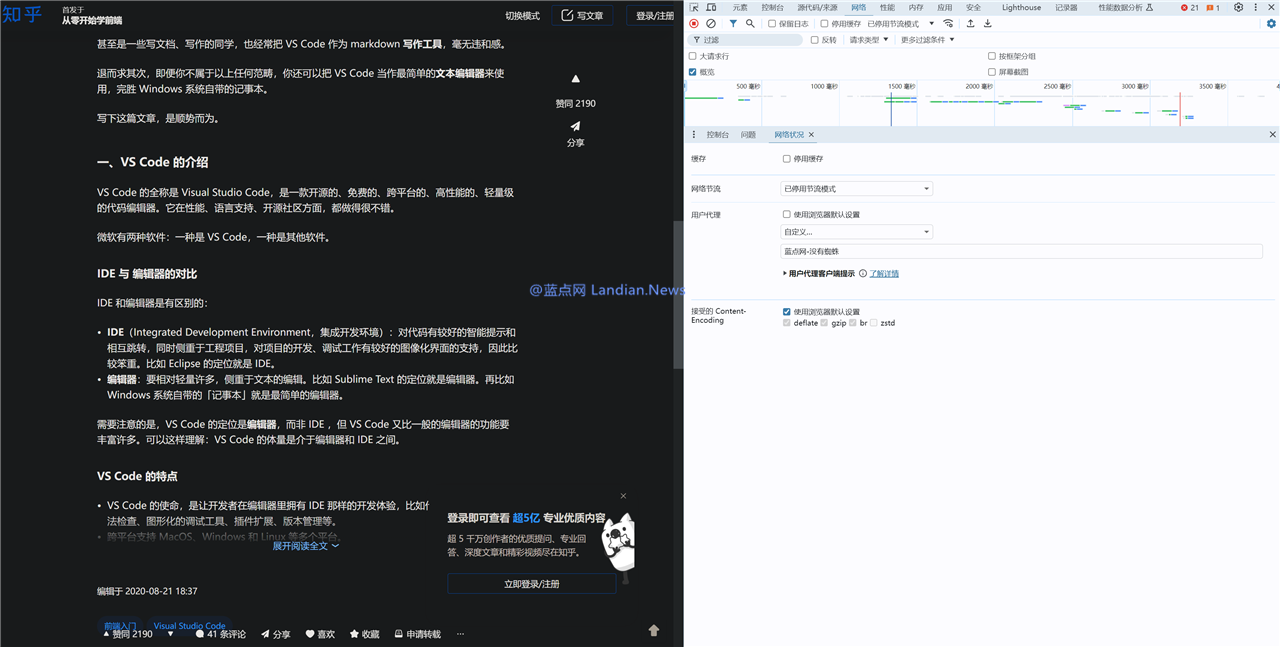Open the red error count 21 indicator
Screen dimensions: 1280x647
[x=1189, y=7]
